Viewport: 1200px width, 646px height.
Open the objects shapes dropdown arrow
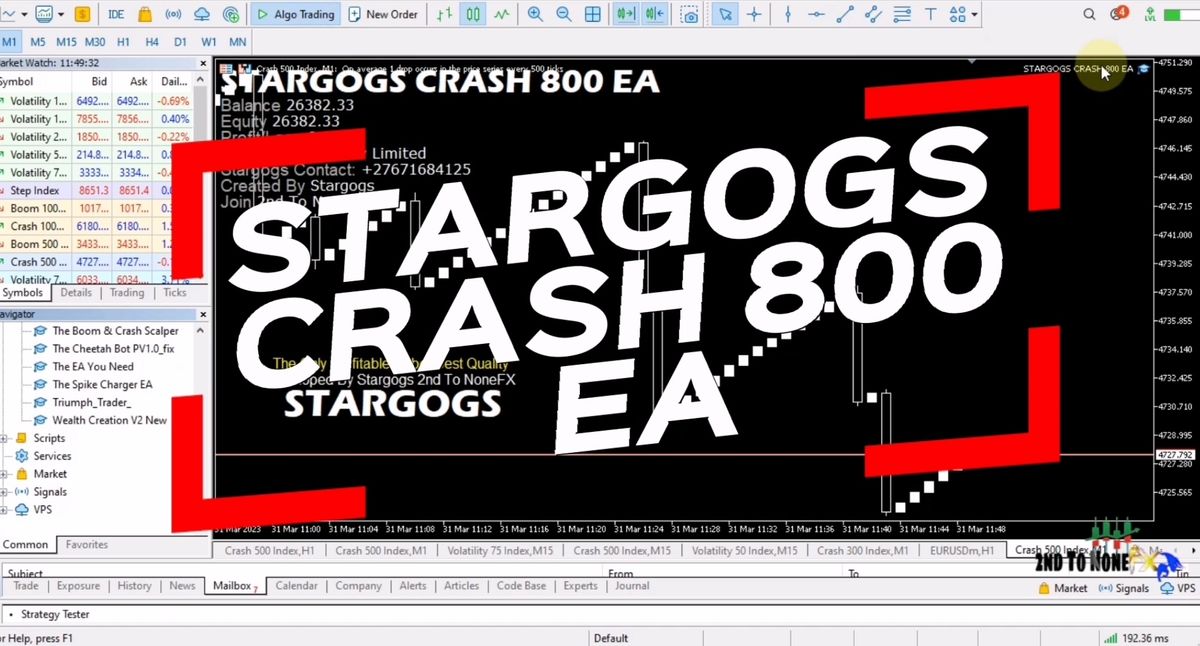tap(975, 14)
